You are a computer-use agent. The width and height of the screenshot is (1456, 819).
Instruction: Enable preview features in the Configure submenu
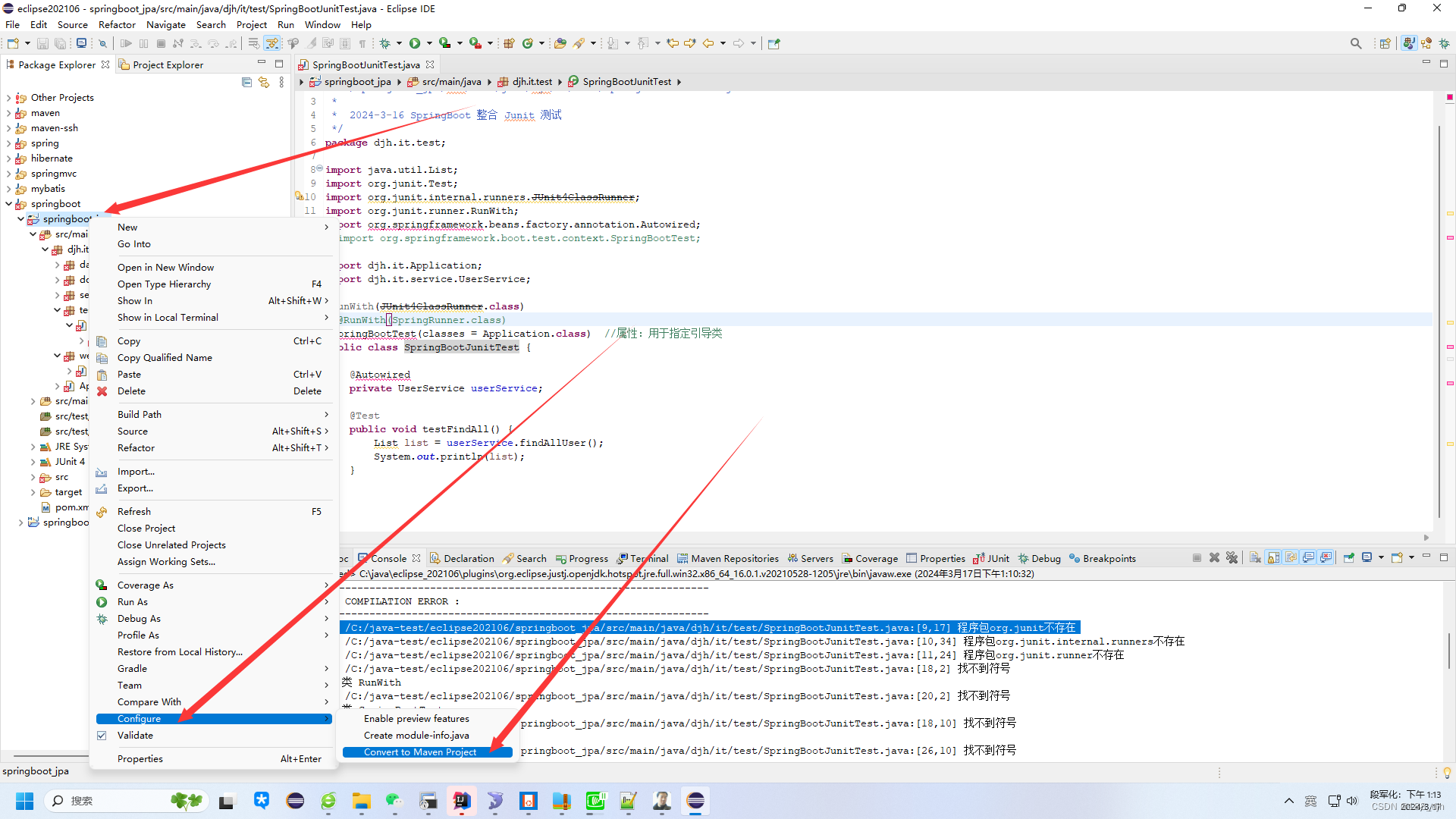(416, 718)
